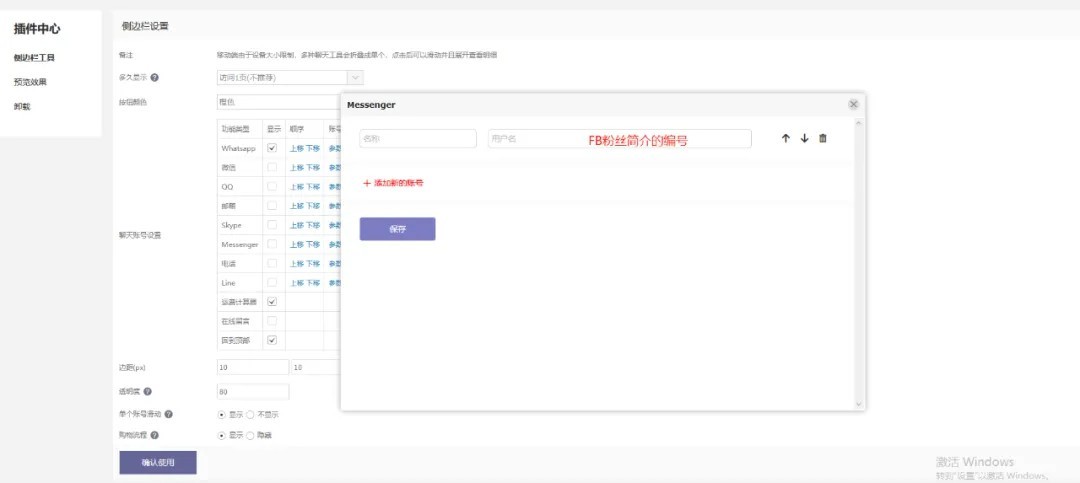Image resolution: width=1080 pixels, height=483 pixels.
Task: Open help icon next to 单个账号滑动
Action: [168, 414]
